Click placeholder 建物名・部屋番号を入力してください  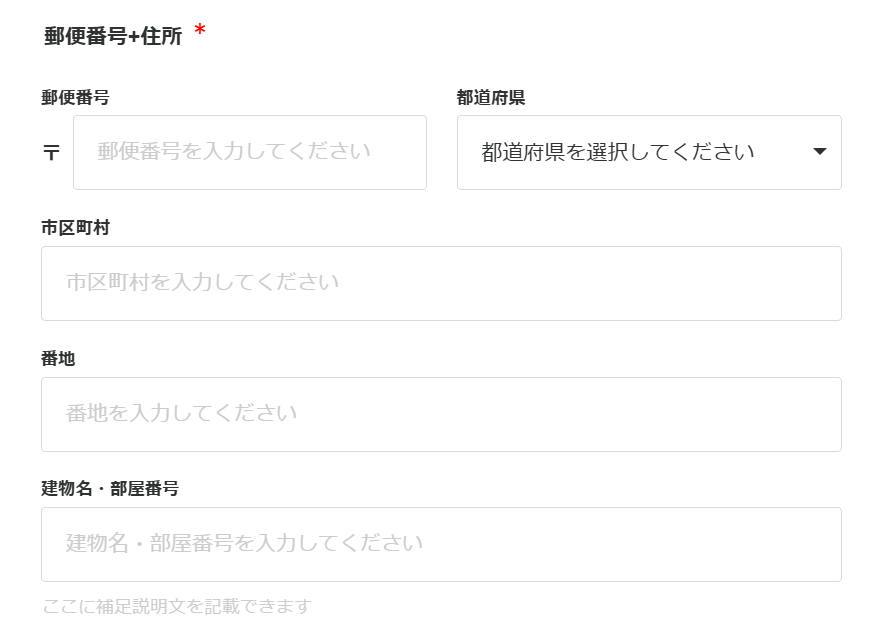pyautogui.click(x=245, y=543)
